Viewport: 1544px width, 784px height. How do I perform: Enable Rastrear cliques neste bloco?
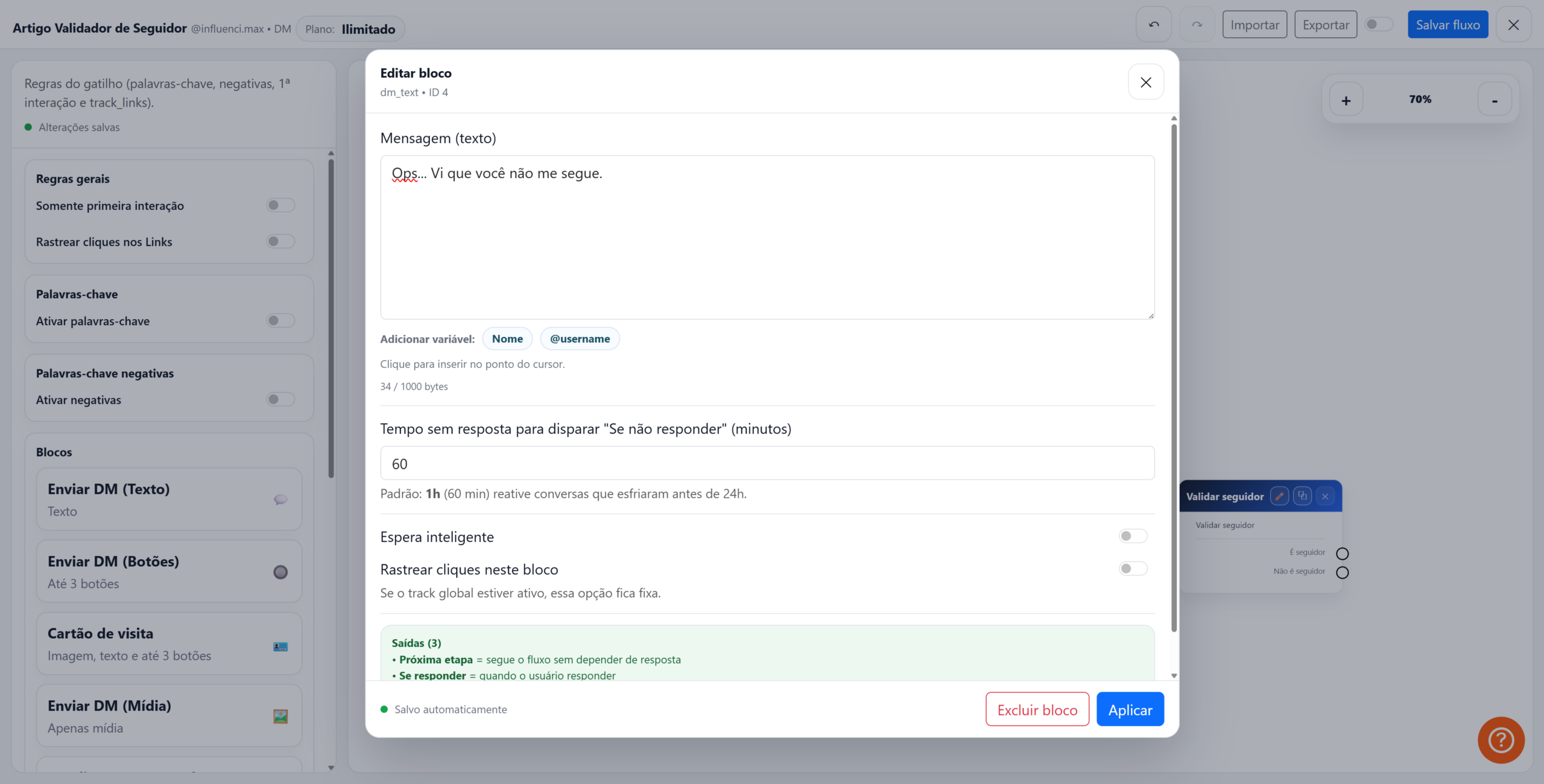(1133, 569)
